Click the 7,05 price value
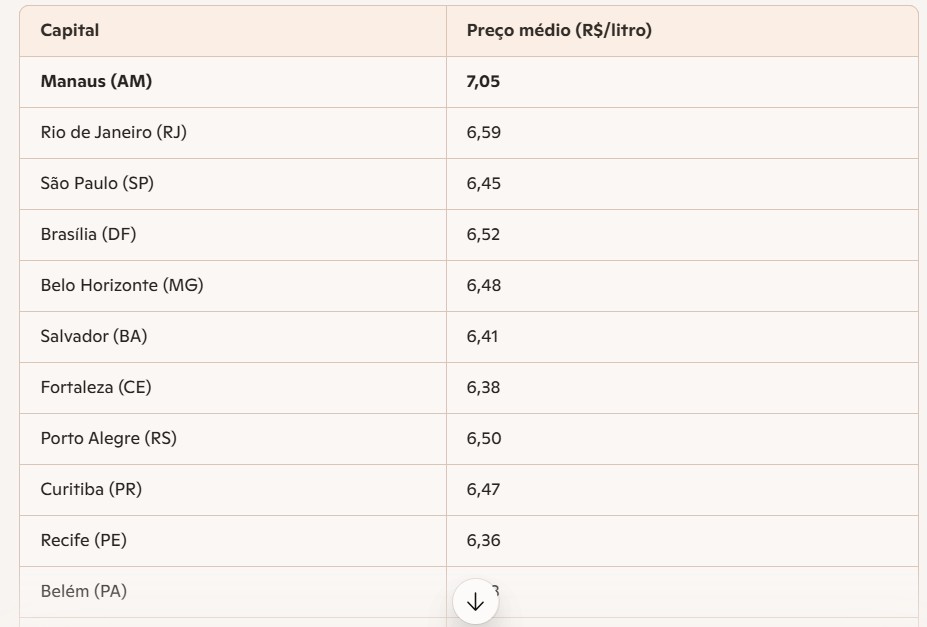927x627 pixels. 483,82
